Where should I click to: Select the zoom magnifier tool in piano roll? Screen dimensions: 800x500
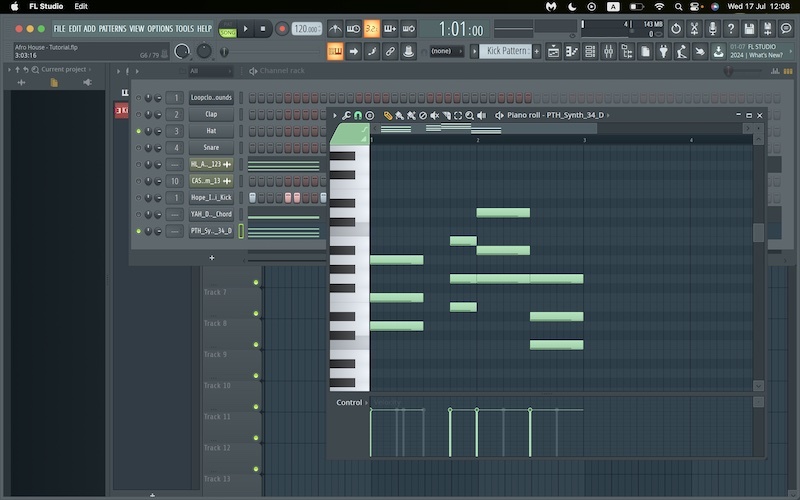[x=469, y=116]
